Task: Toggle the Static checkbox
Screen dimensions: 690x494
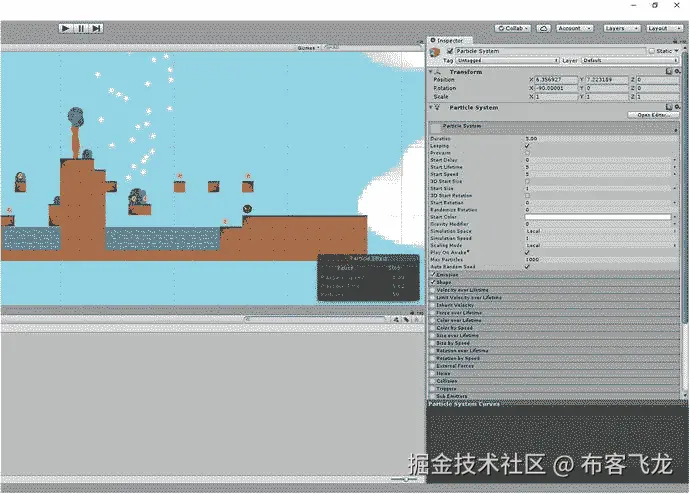Action: [652, 51]
